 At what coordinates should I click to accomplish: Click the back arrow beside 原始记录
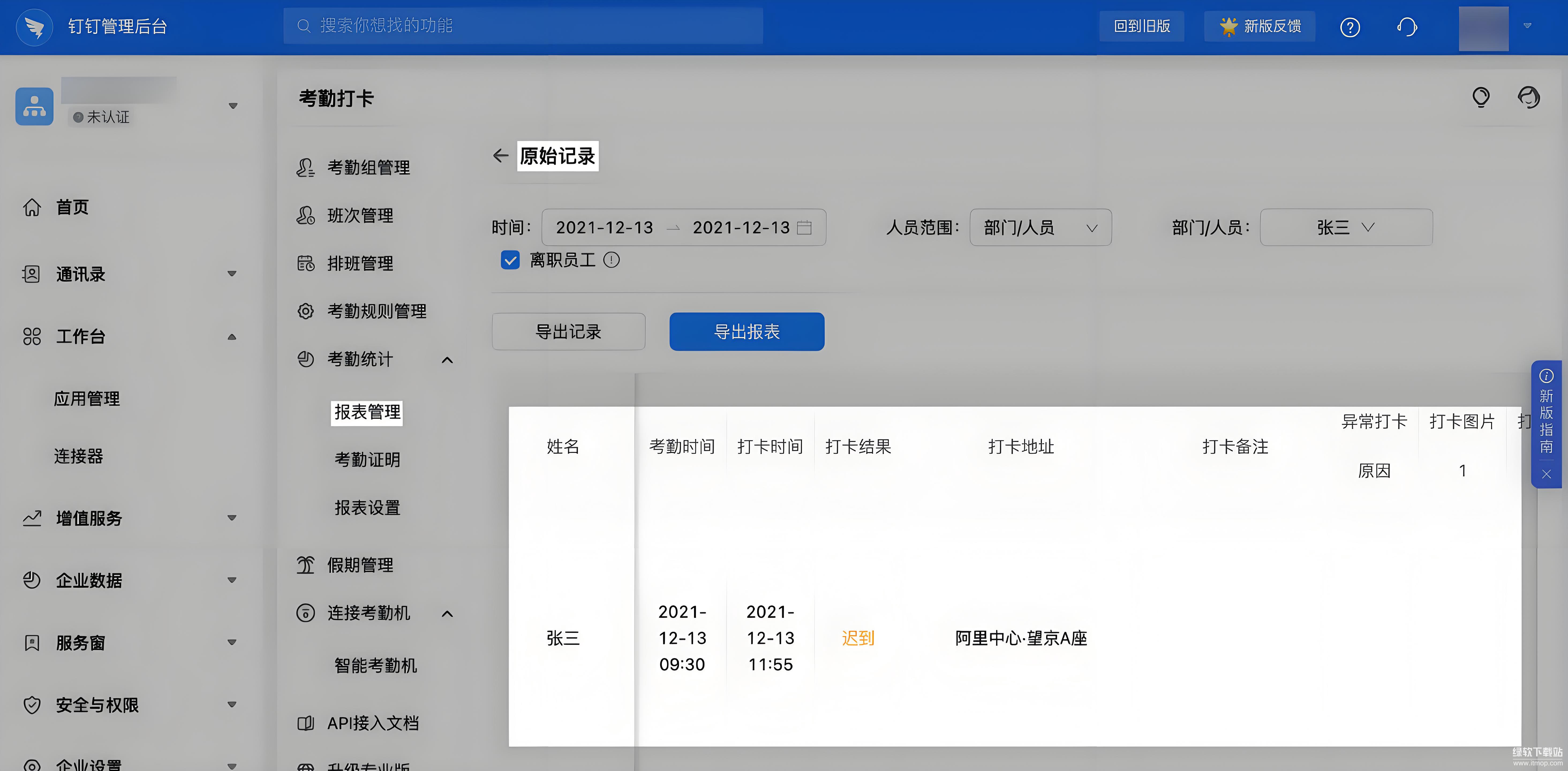500,156
